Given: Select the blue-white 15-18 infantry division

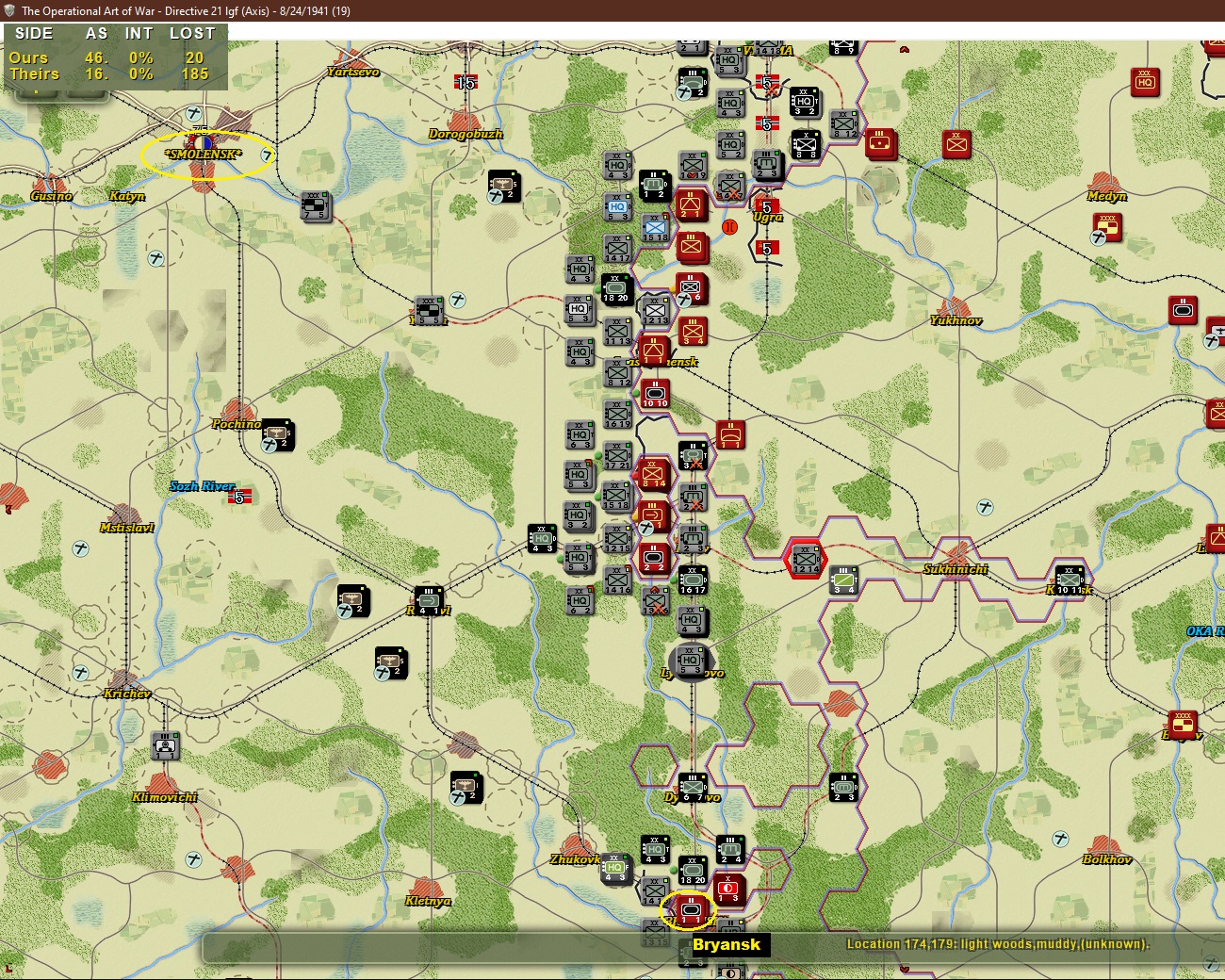Looking at the screenshot, I should point(655,228).
